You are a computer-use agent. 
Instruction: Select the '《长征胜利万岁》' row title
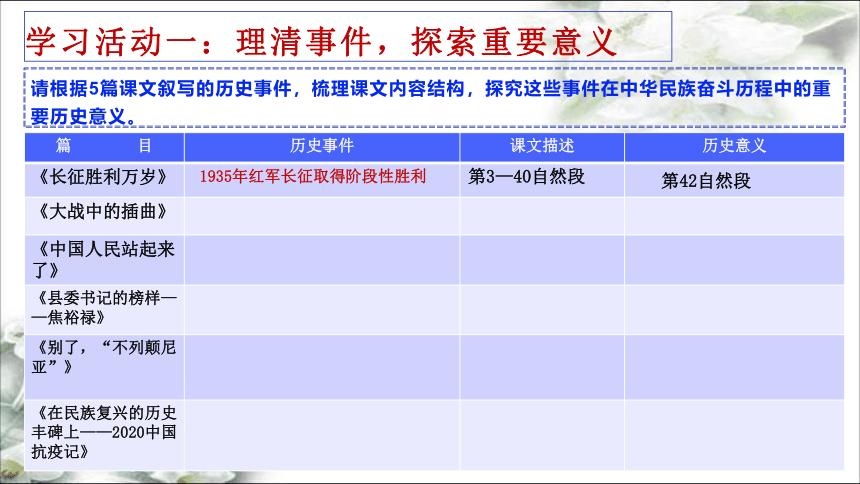(102, 177)
